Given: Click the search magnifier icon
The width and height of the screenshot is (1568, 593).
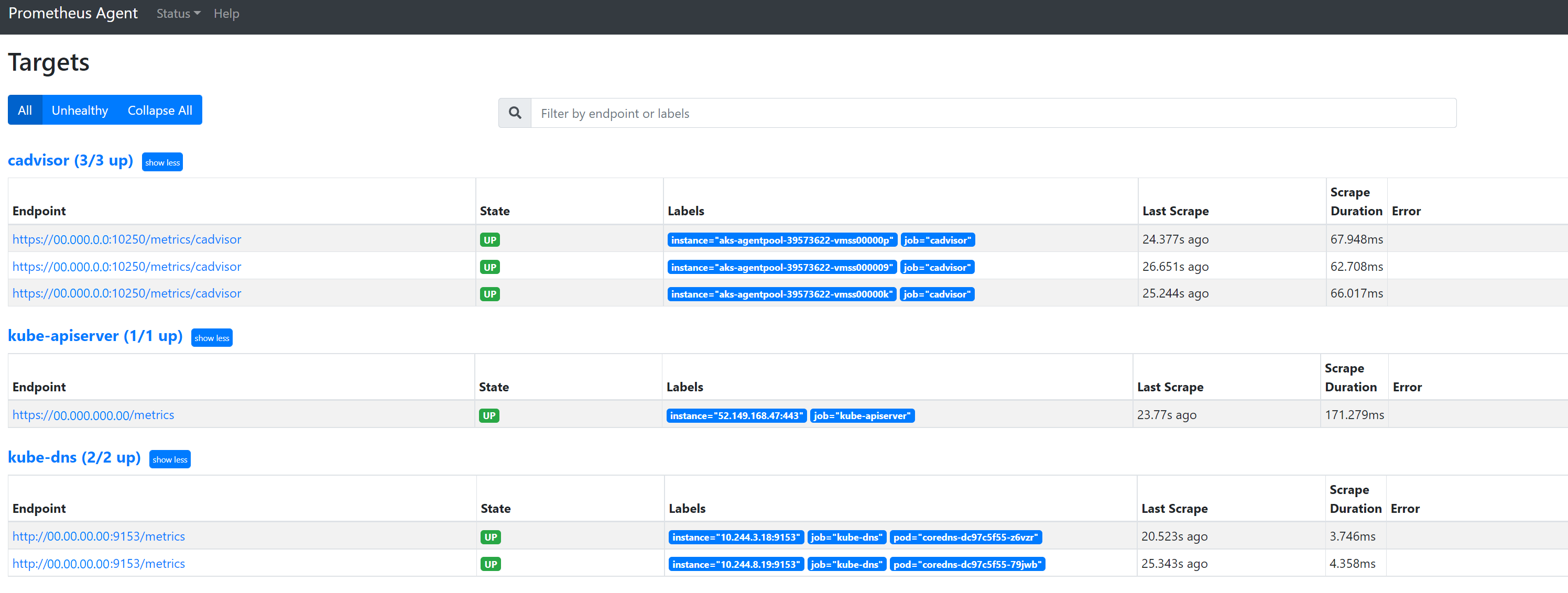Looking at the screenshot, I should click(514, 113).
